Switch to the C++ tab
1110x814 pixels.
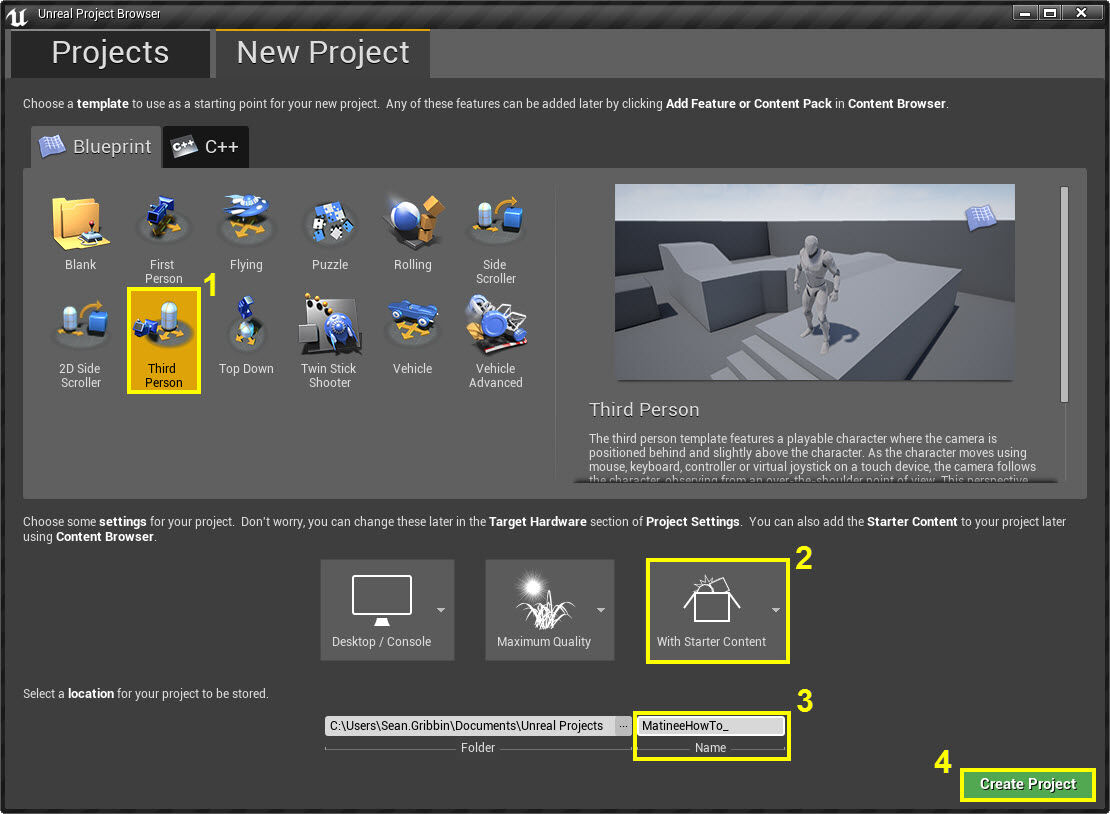pos(206,147)
